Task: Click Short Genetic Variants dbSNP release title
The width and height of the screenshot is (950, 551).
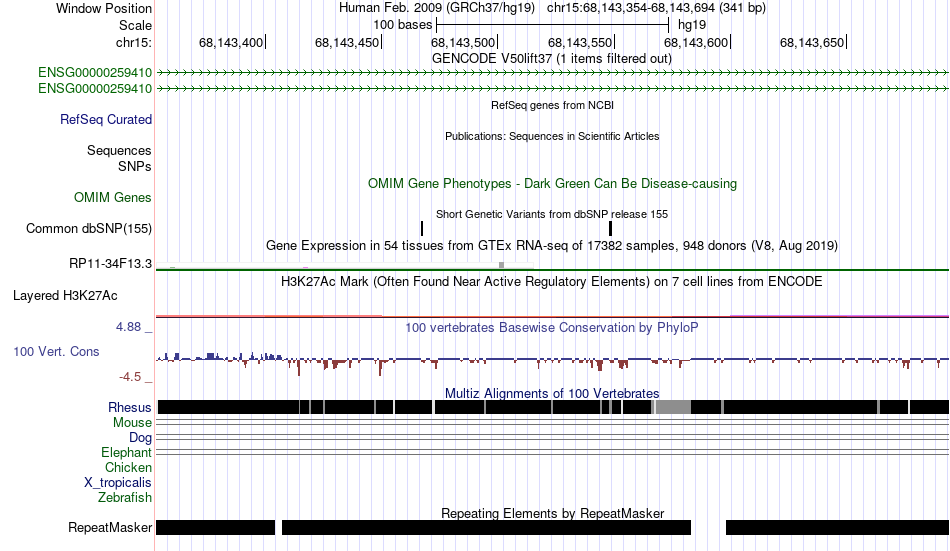Action: pos(552,214)
